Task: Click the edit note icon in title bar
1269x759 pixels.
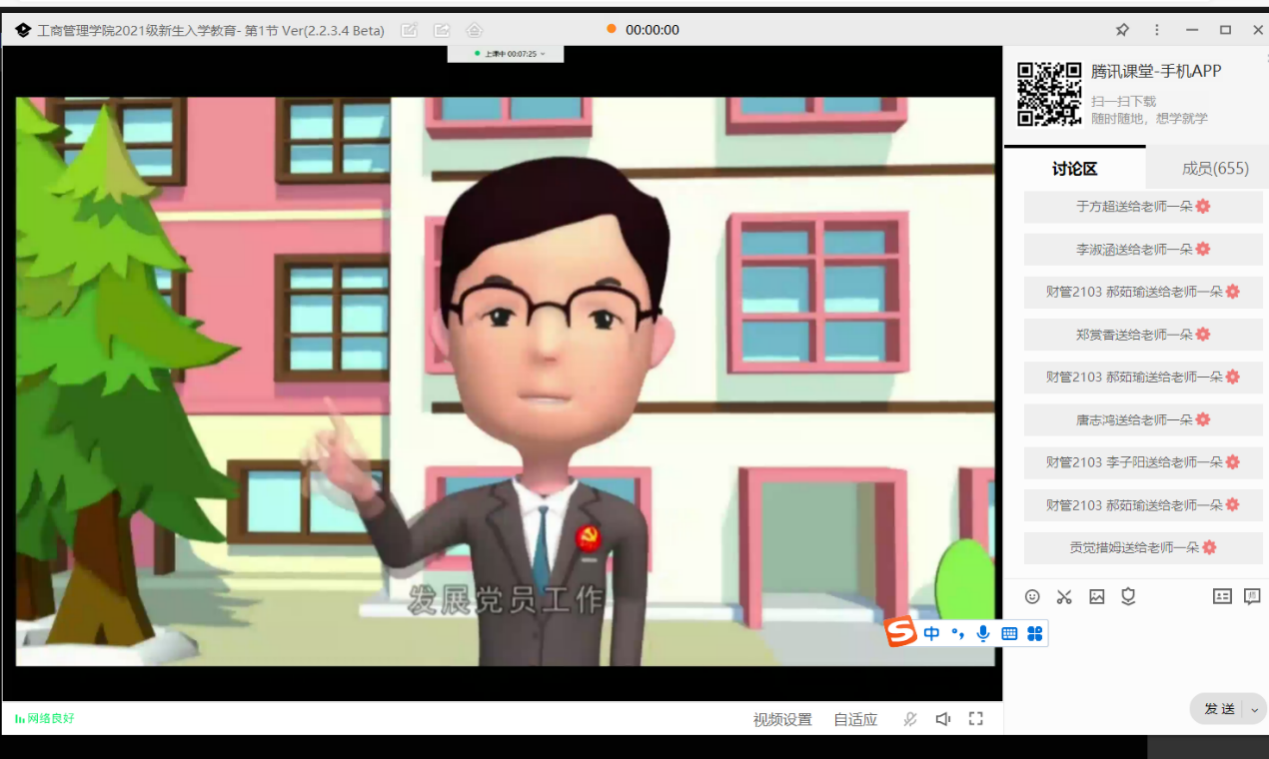Action: [409, 30]
